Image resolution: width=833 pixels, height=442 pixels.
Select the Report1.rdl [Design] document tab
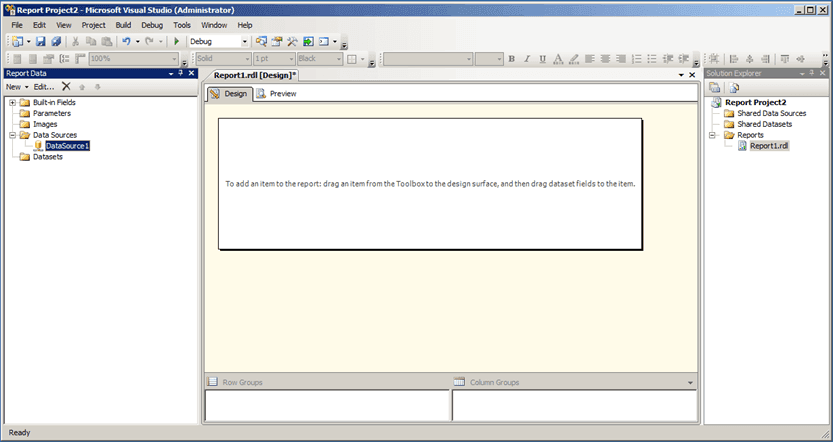pos(255,75)
